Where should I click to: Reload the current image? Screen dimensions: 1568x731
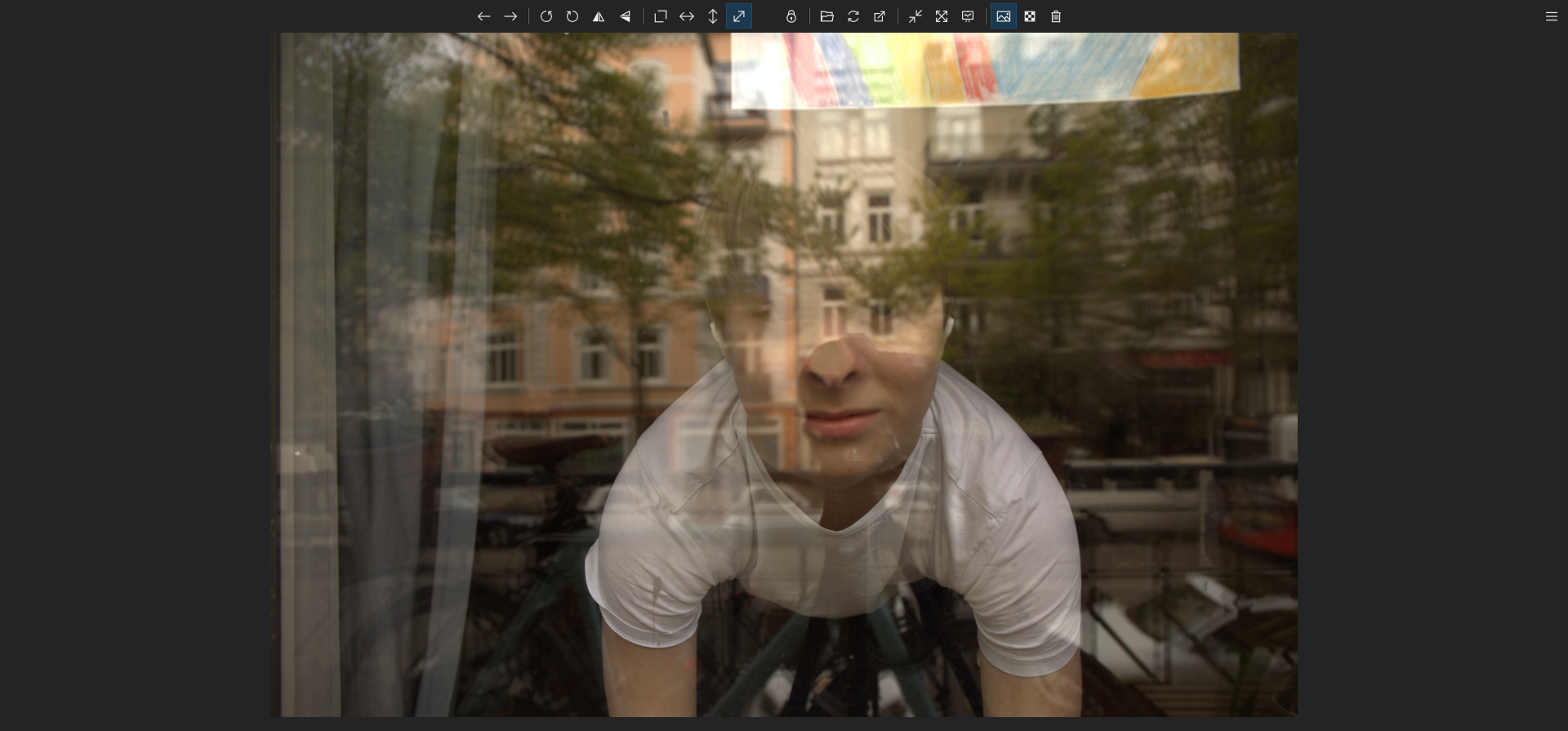(x=853, y=16)
